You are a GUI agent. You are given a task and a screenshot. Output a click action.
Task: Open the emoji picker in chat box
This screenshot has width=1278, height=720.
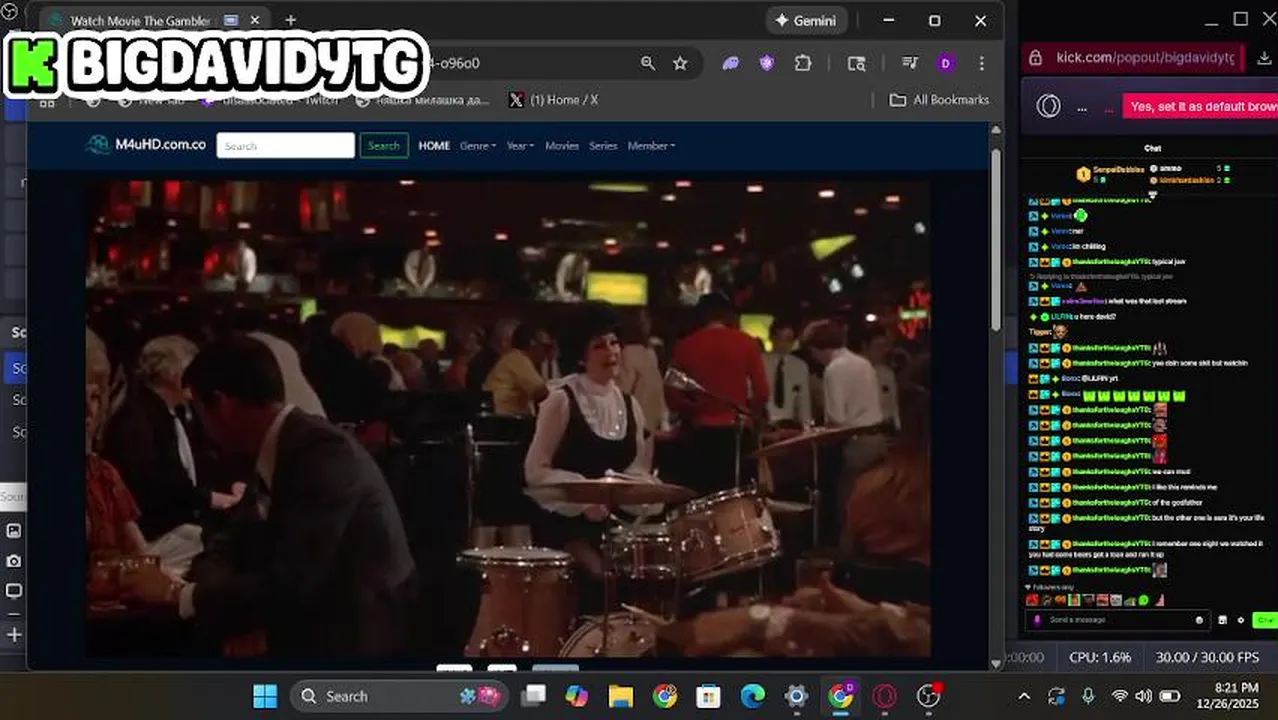point(1199,620)
